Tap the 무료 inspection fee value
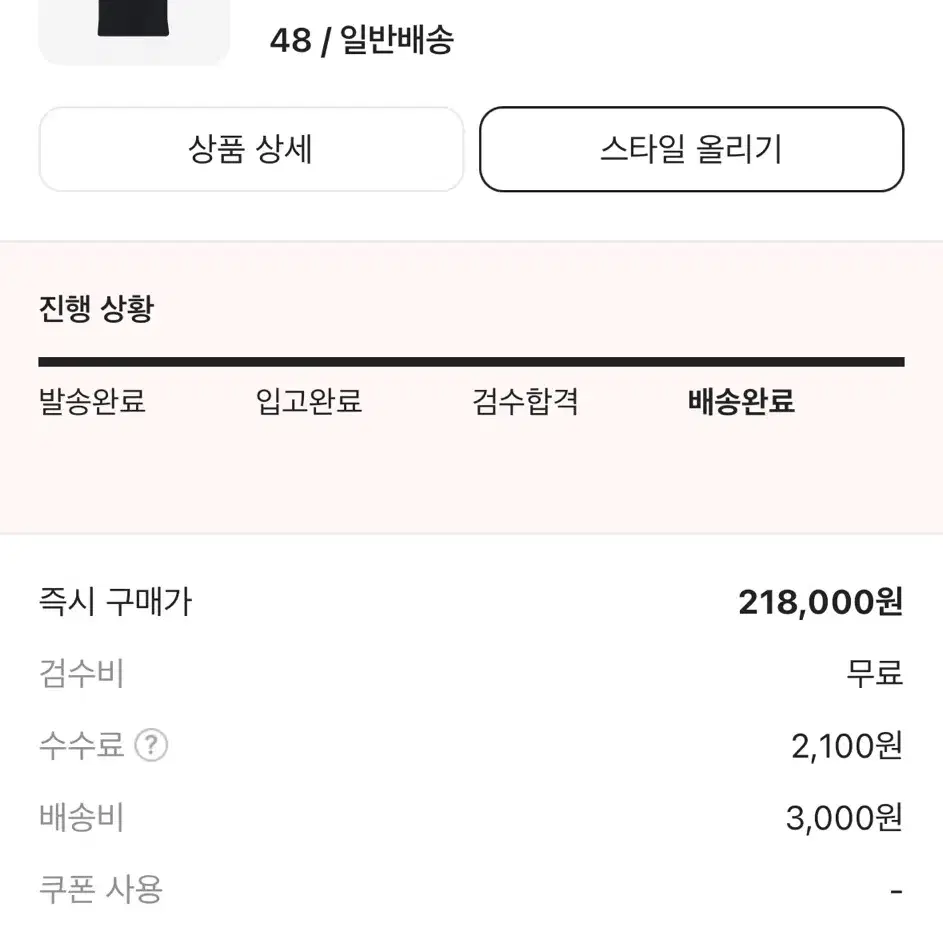Screen dimensions: 943x943 pos(874,673)
